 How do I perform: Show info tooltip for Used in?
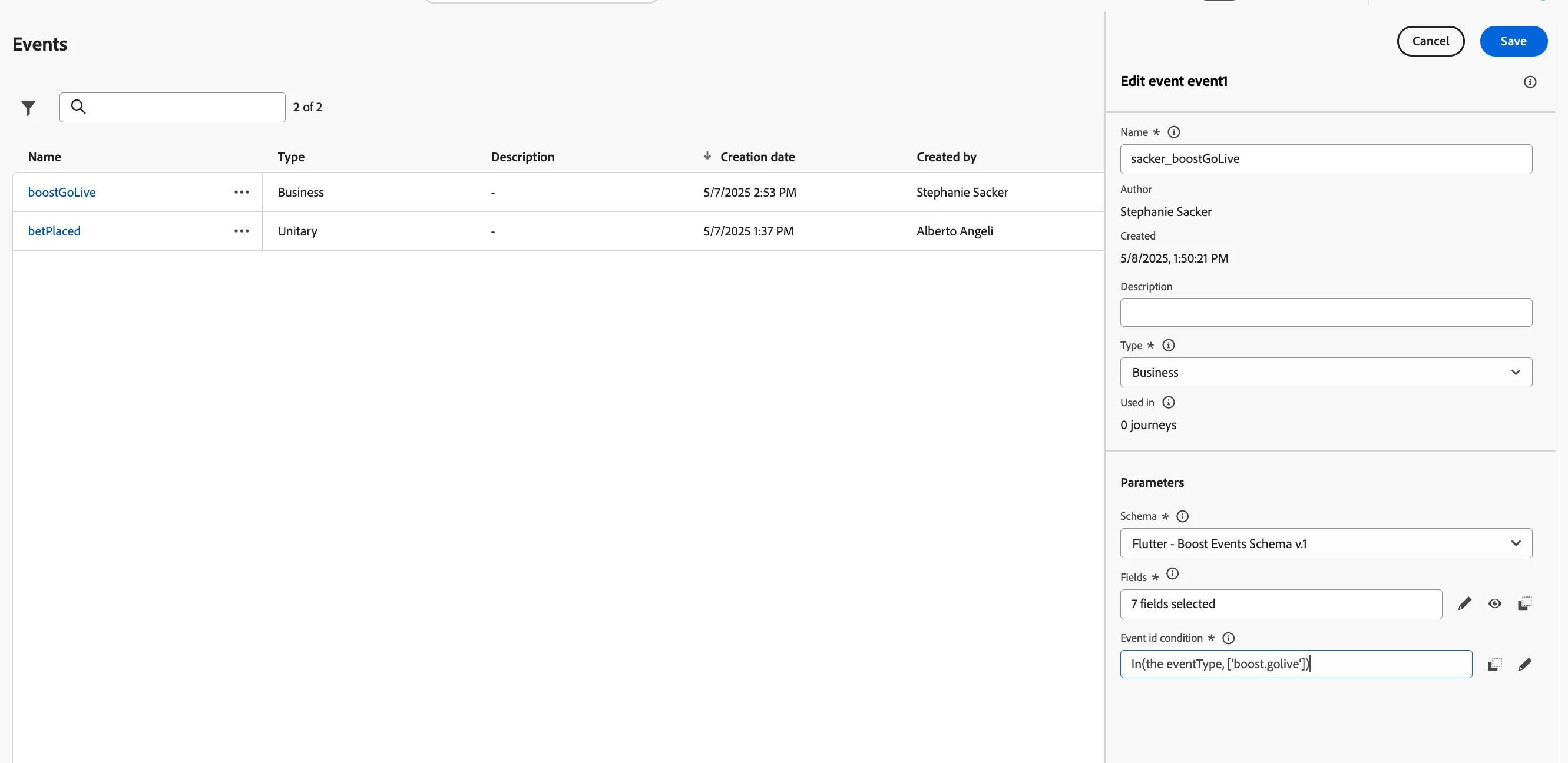[x=1168, y=402]
